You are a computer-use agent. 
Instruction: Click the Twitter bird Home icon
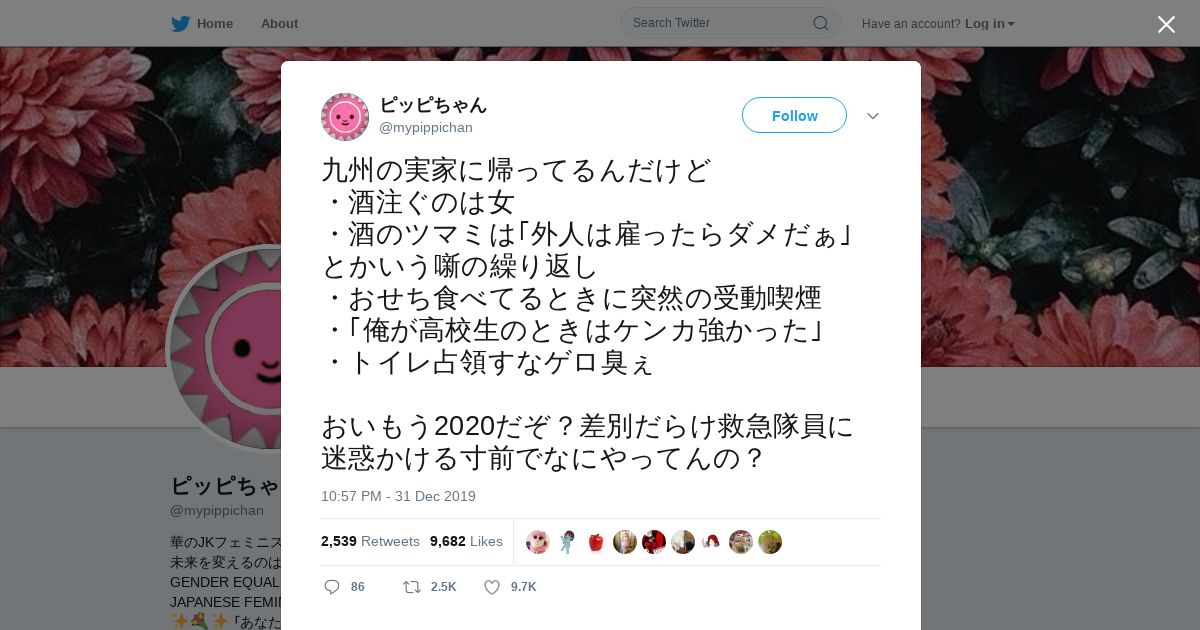[x=180, y=23]
